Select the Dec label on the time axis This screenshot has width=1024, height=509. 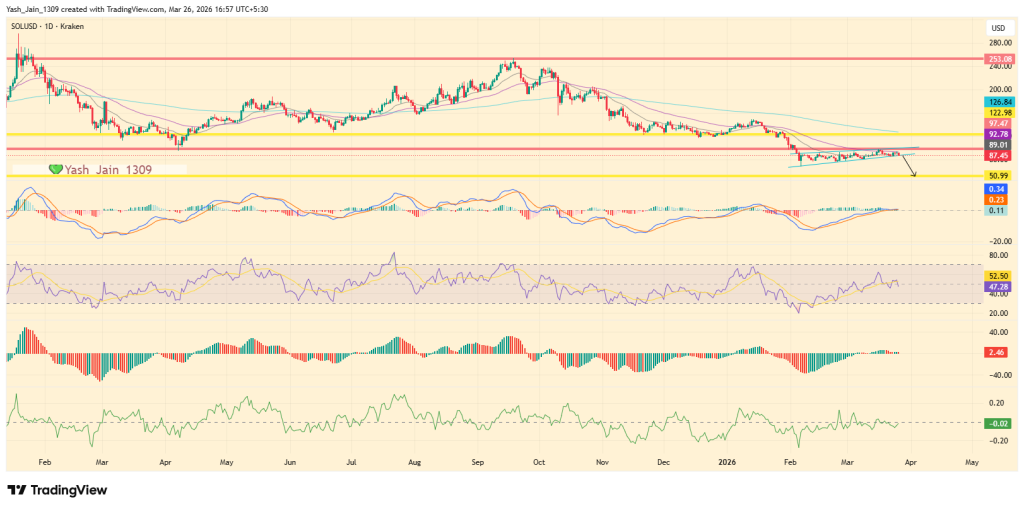664,463
